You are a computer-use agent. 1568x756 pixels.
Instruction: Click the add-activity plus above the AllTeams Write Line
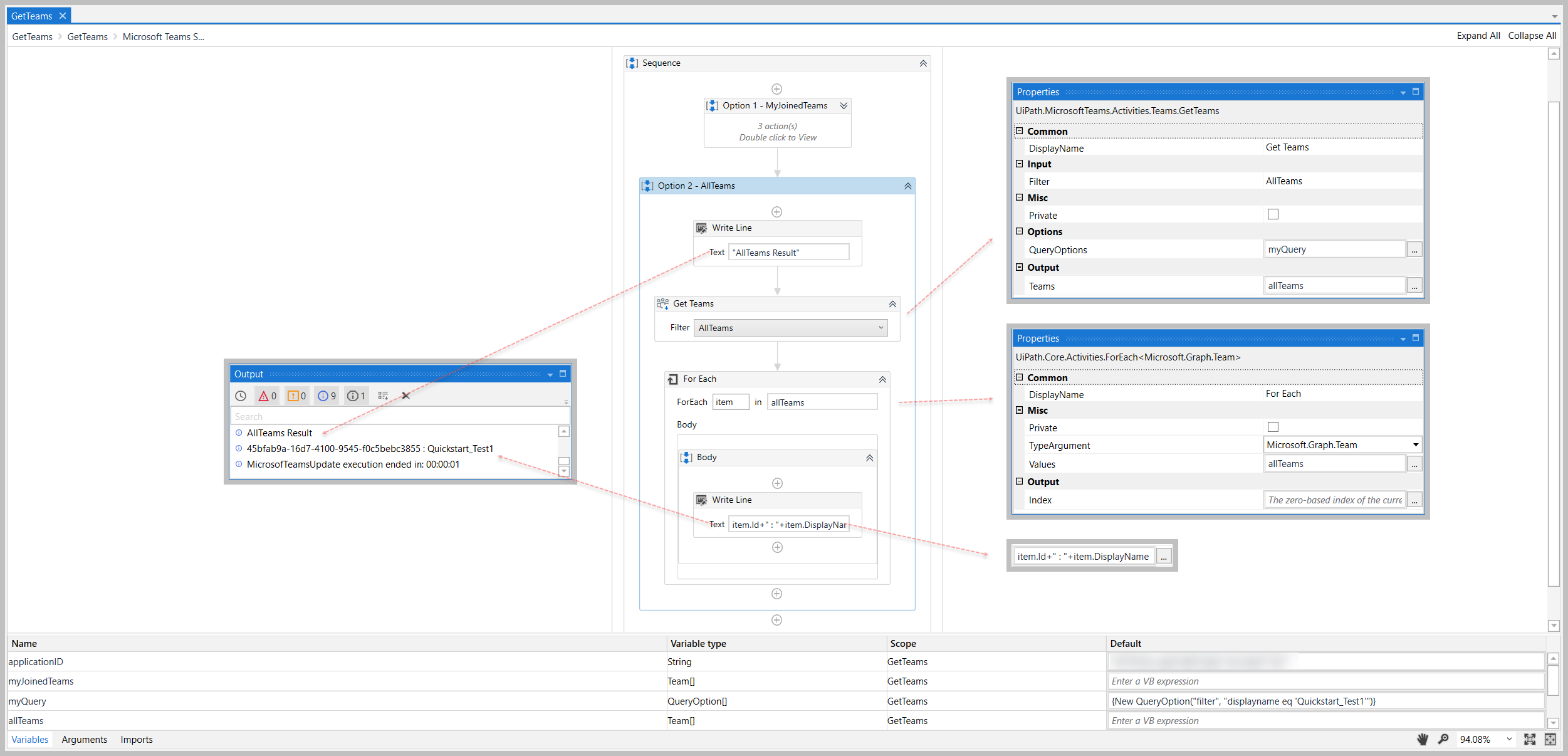pos(776,212)
